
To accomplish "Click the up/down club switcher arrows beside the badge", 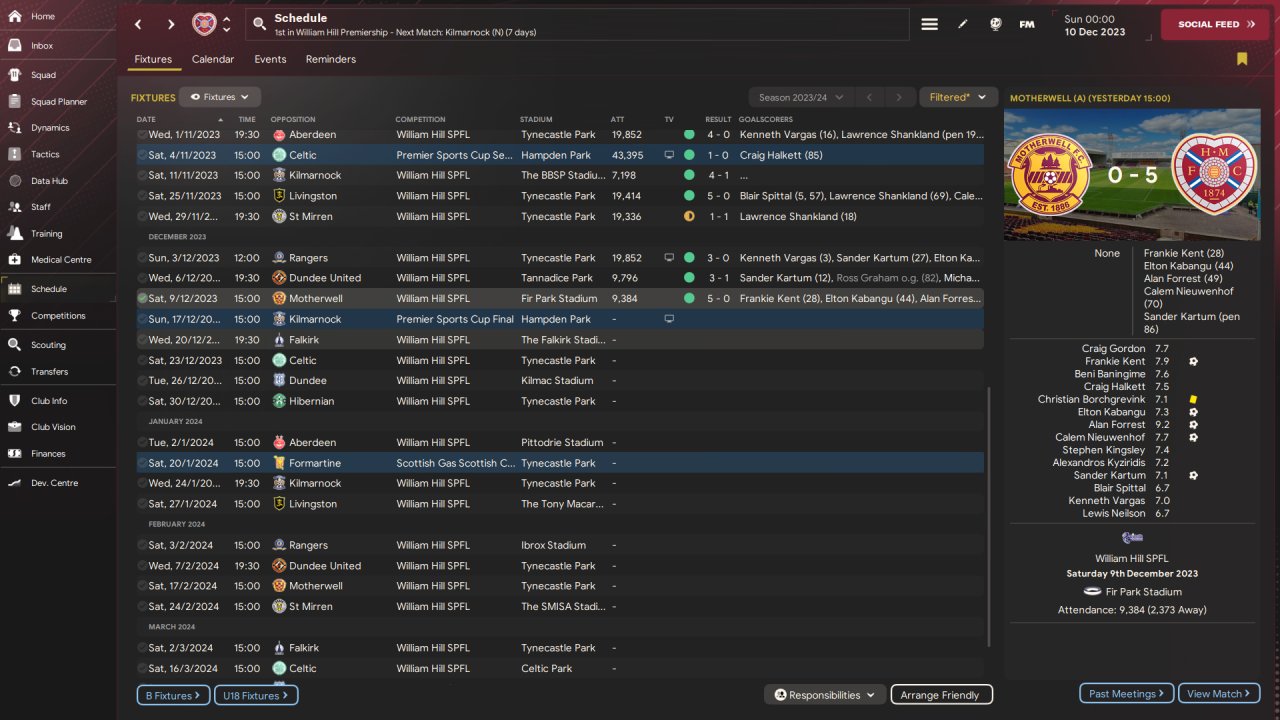I will [x=227, y=24].
